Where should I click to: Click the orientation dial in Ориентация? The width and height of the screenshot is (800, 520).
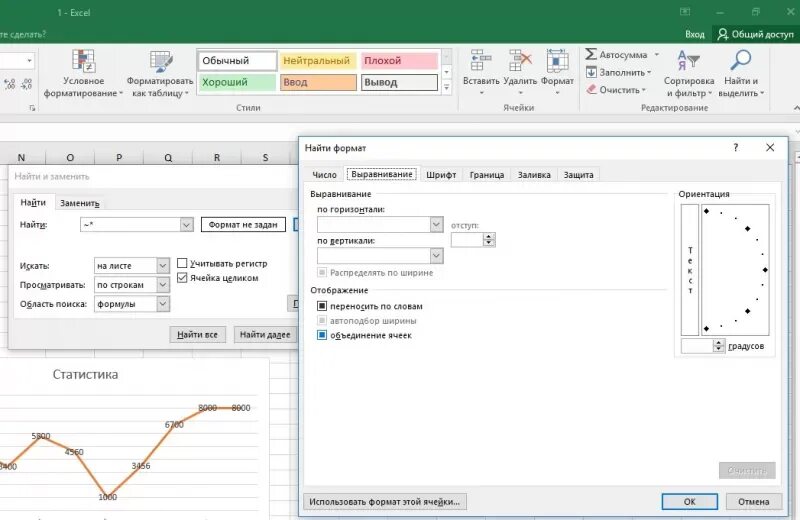[x=735, y=269]
